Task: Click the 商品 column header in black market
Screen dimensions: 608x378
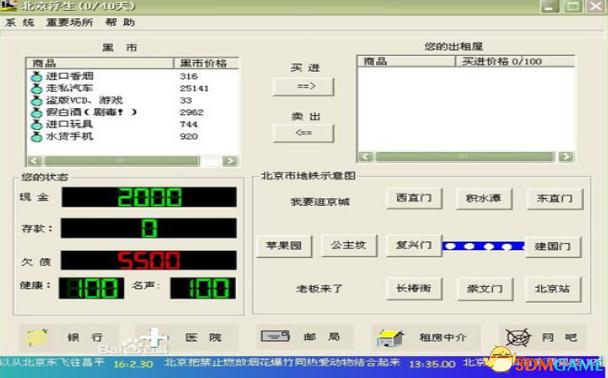Action: (x=100, y=63)
